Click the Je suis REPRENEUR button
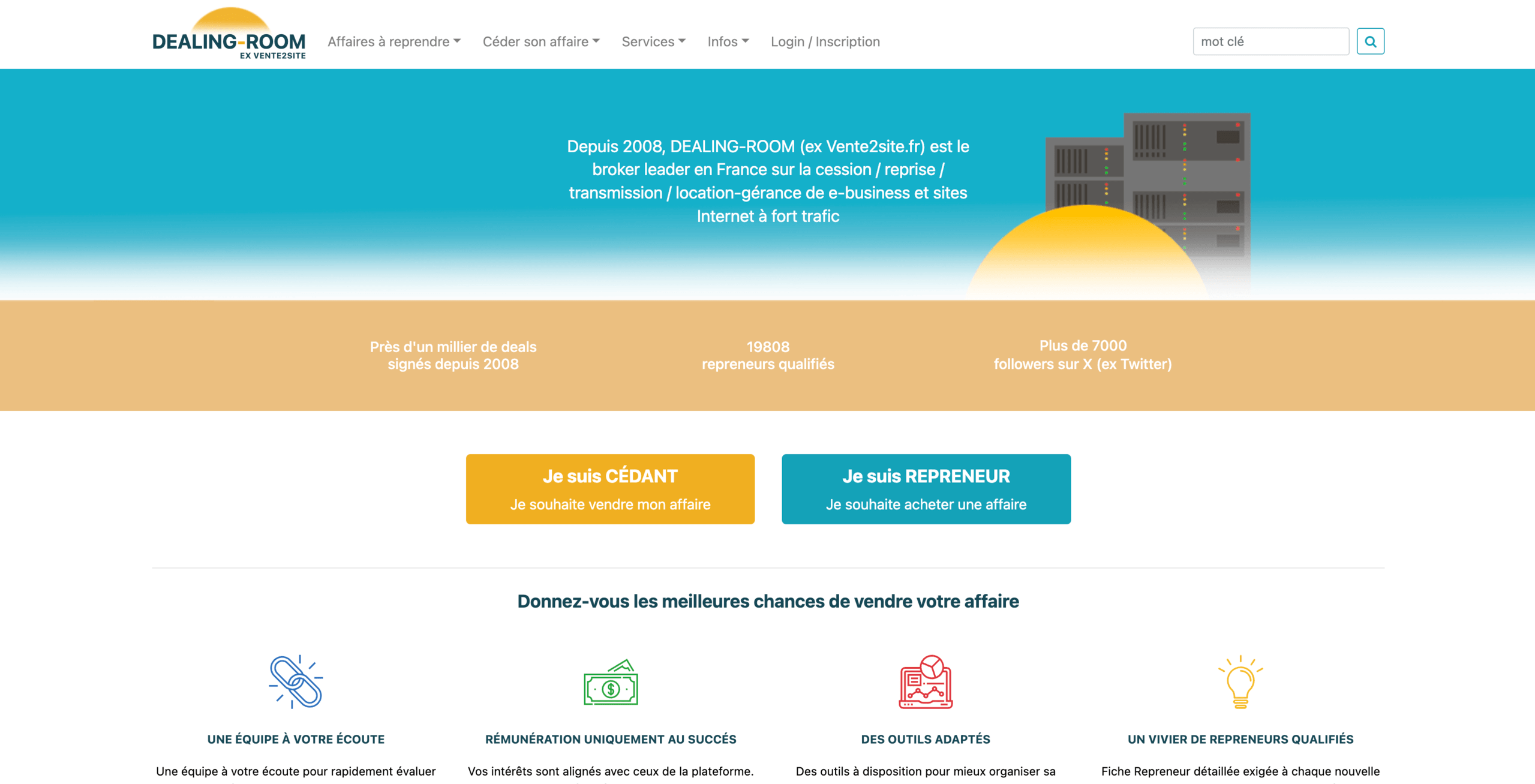Screen dimensions: 1535x784 point(926,489)
